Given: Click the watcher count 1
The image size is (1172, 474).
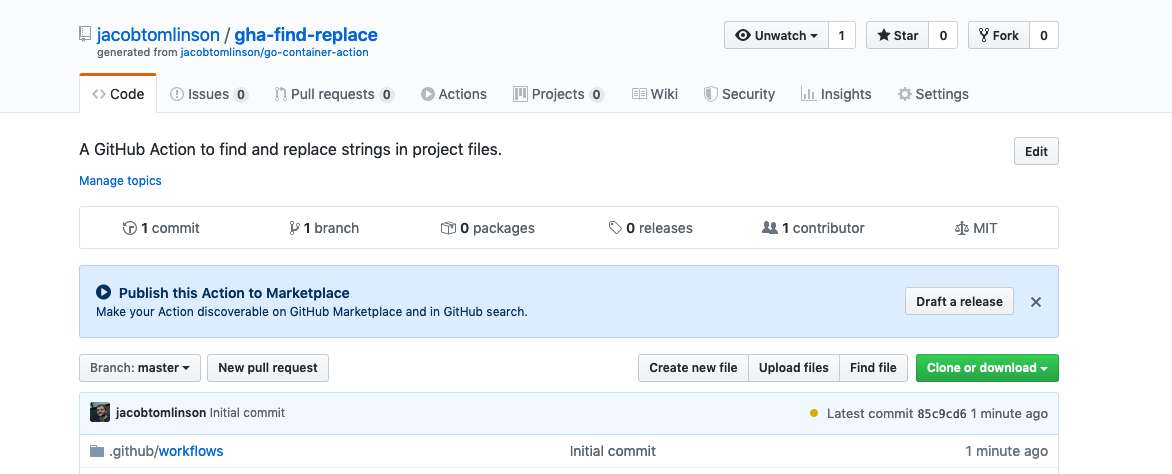Looking at the screenshot, I should click(842, 35).
